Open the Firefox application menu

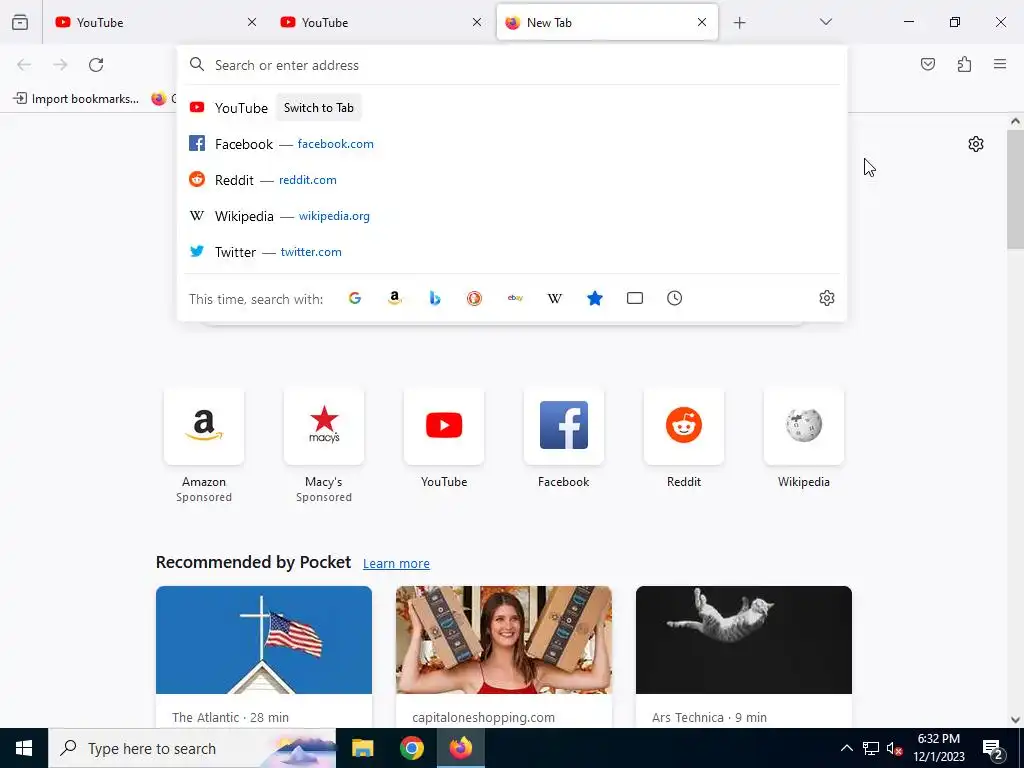click(1000, 64)
